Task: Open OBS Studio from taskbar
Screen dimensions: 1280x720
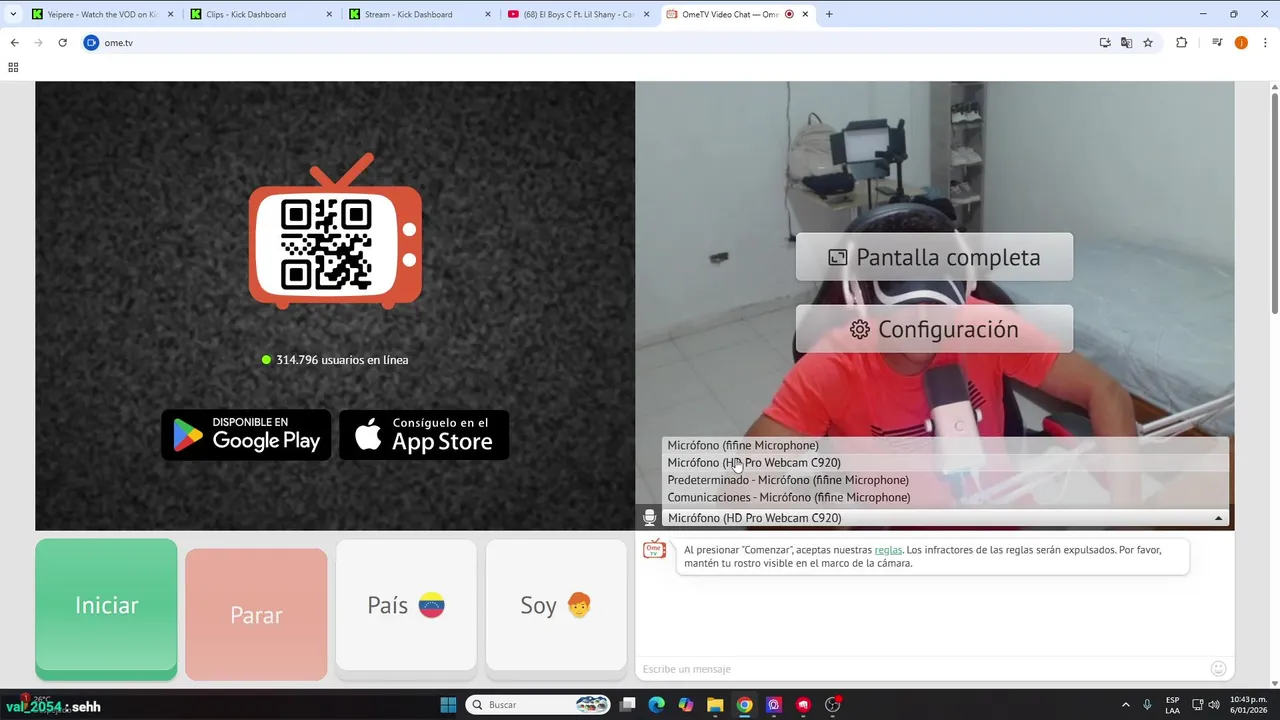Action: (832, 705)
